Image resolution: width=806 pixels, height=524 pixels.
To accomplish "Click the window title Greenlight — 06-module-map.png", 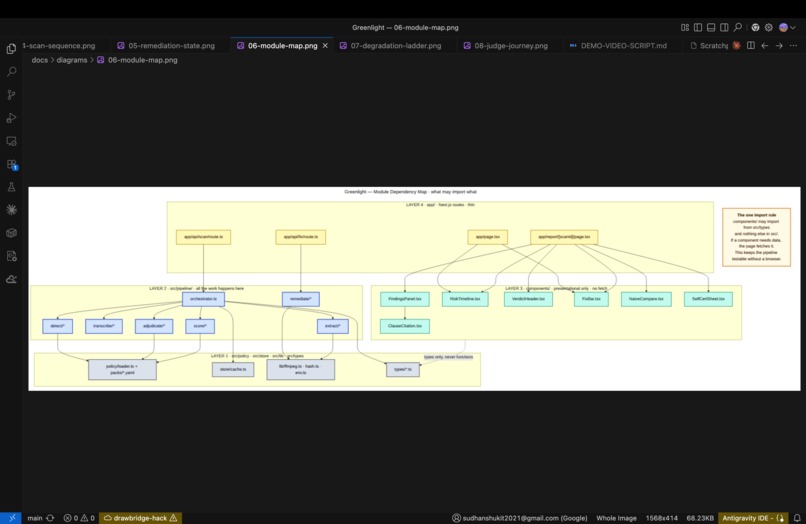I will click(x=405, y=28).
